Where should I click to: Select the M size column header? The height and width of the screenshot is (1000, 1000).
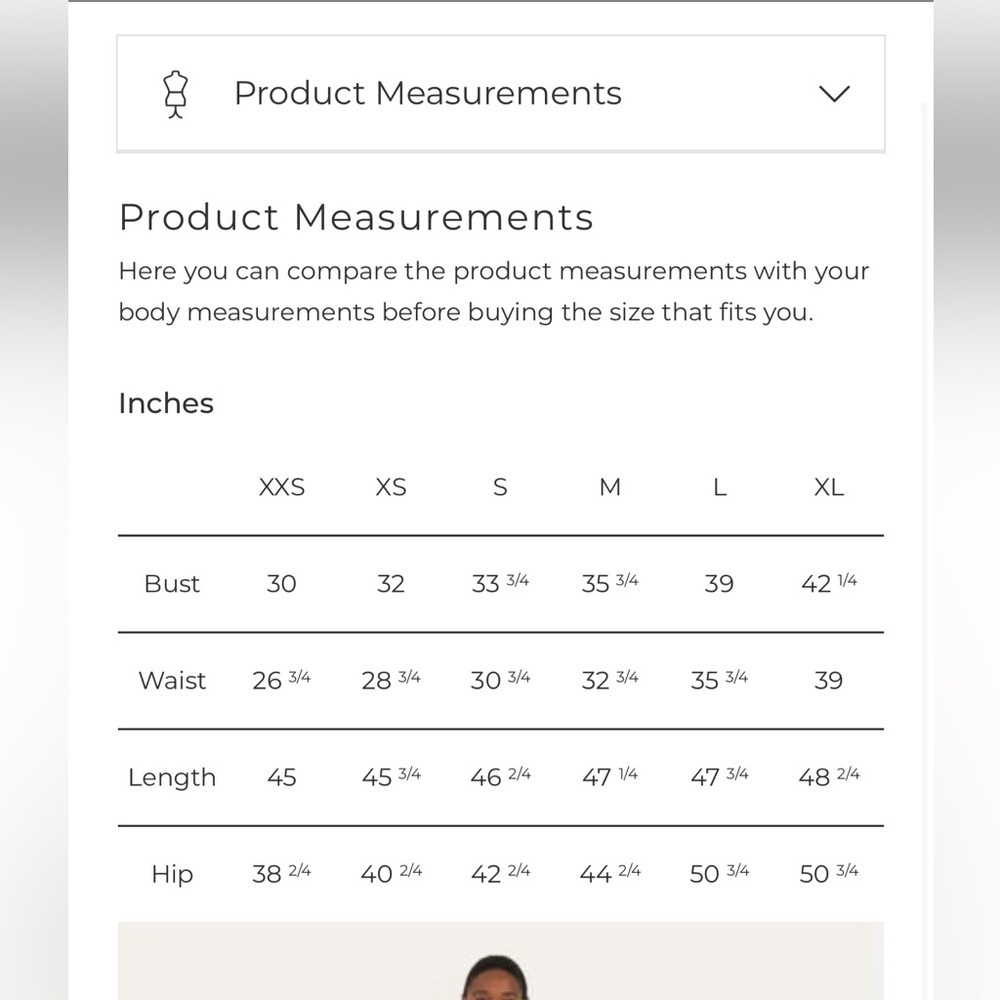point(610,487)
